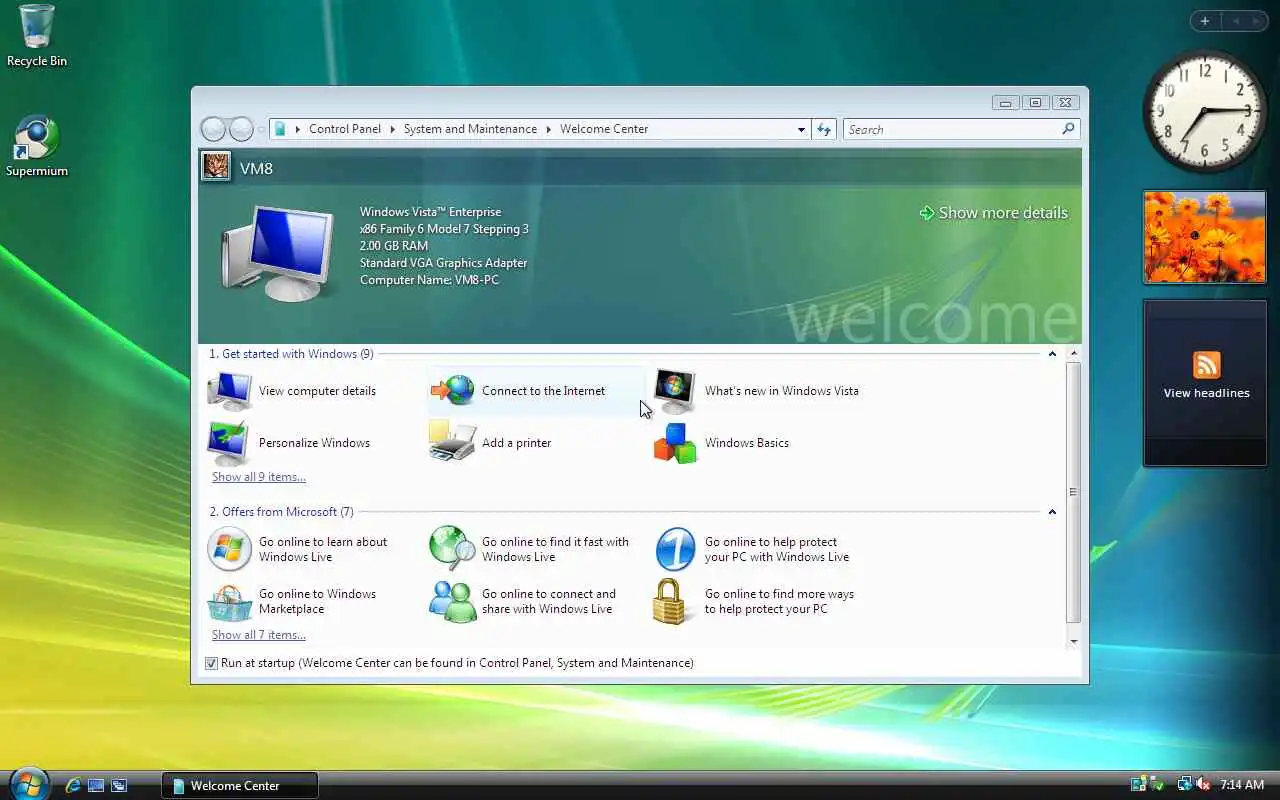Open the address bar history dropdown
The image size is (1280, 800).
(801, 129)
